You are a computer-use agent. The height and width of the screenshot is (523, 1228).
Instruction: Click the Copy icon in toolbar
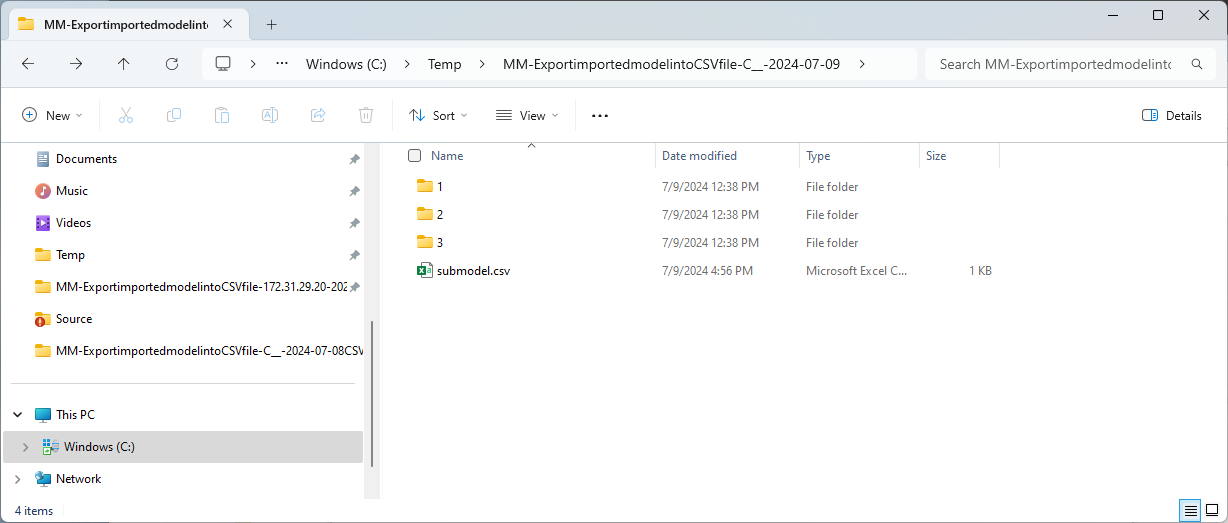tap(174, 115)
